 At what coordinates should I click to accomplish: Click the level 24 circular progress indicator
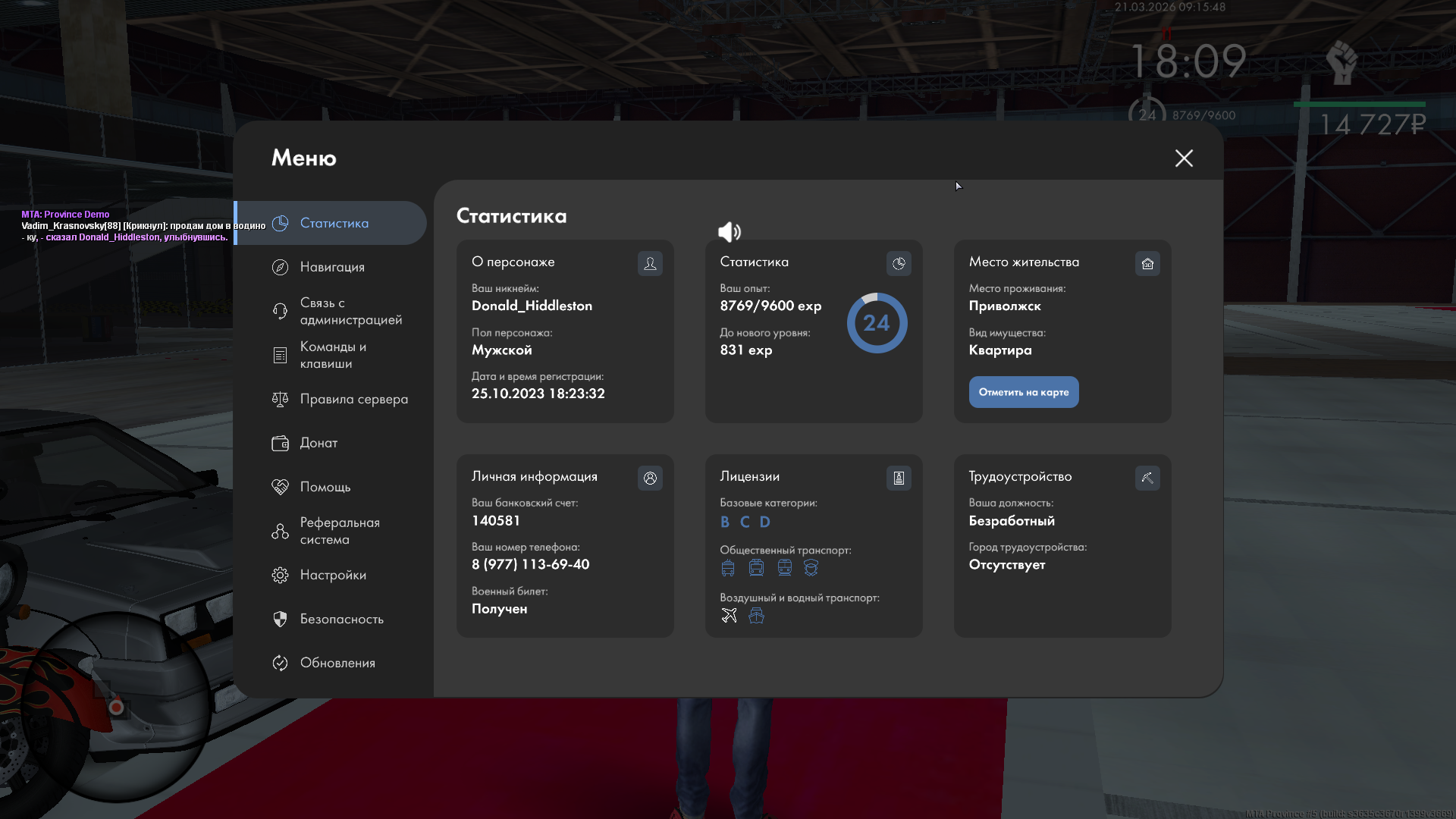click(x=877, y=323)
